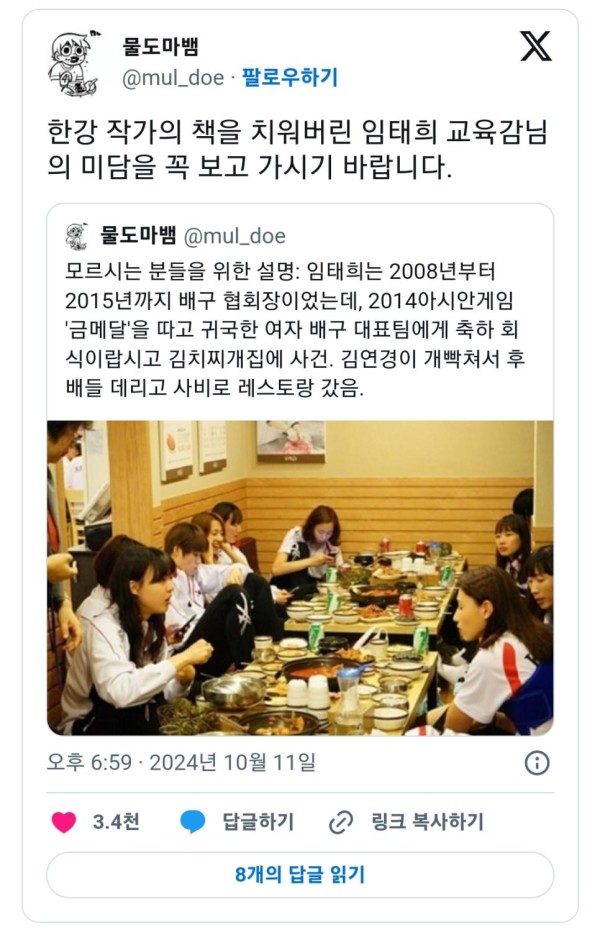
Task: Click the blue reply speech bubble icon
Action: (x=193, y=821)
